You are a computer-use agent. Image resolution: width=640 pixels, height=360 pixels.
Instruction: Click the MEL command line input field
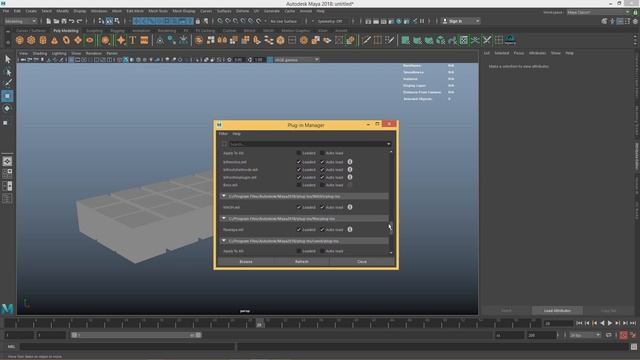click(127, 347)
